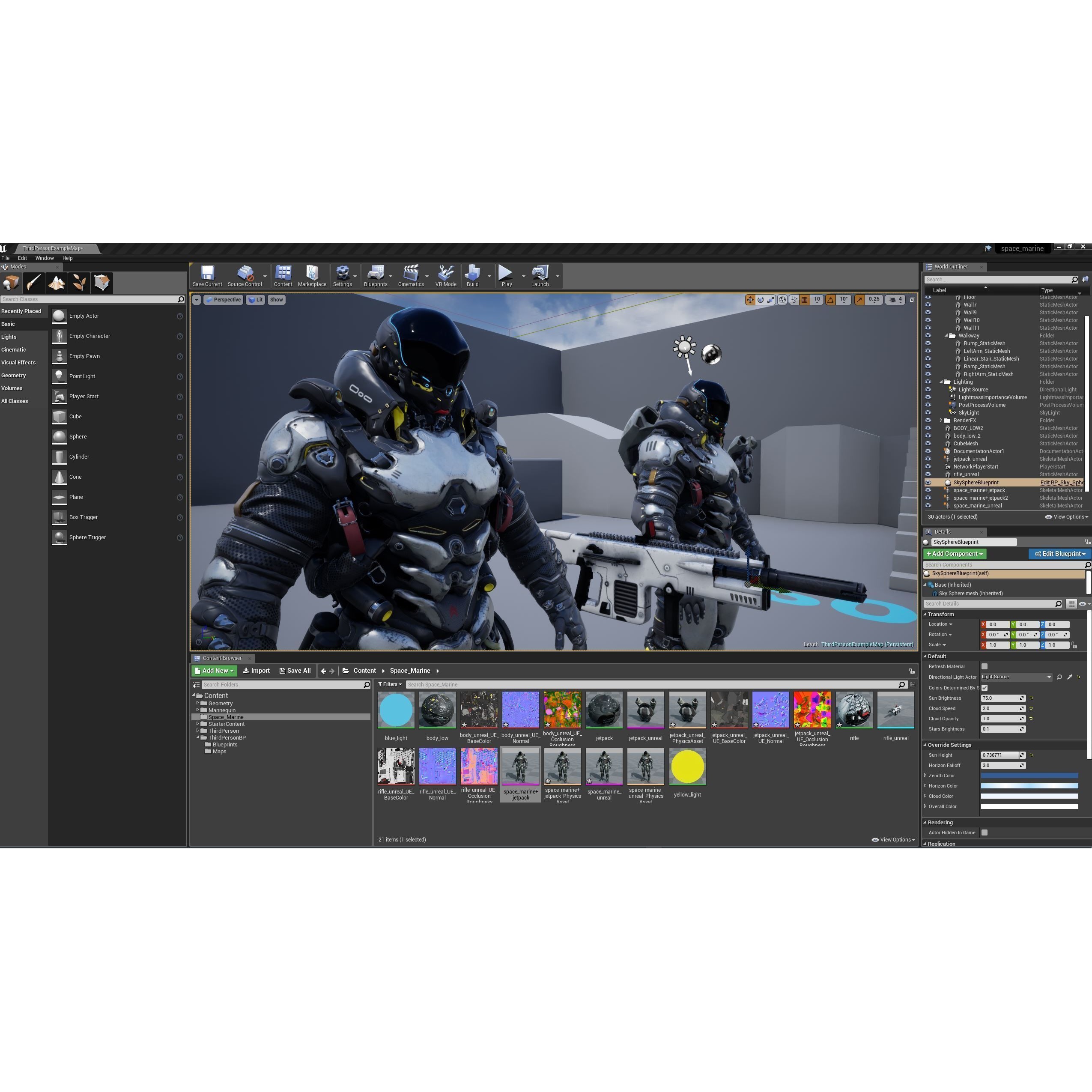The image size is (1092, 1092).
Task: Click Save Current in the toolbar
Action: (x=207, y=275)
